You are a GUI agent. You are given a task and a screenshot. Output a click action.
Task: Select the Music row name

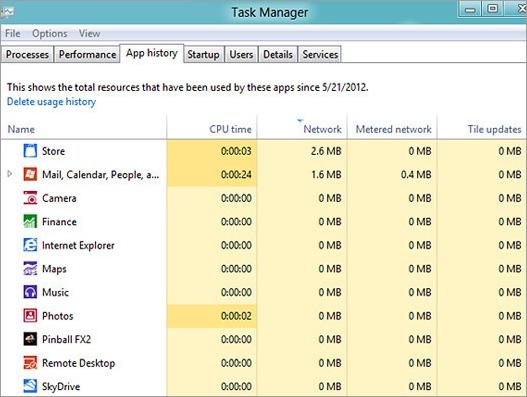(55, 292)
